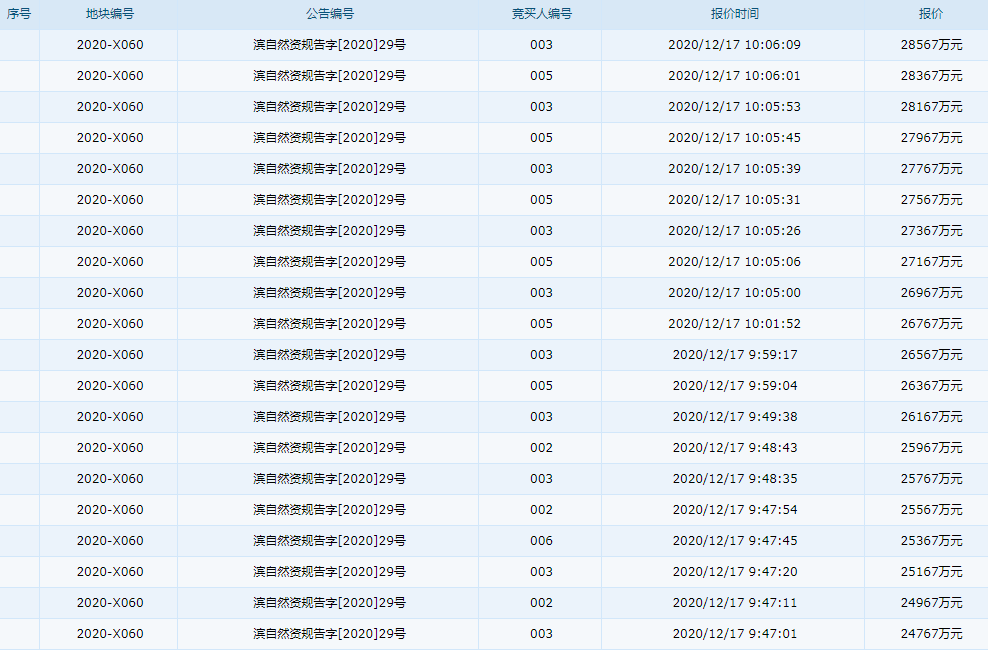Click bid time 2020/12/17 9:47:11
Screen dimensions: 988x650
[735, 603]
